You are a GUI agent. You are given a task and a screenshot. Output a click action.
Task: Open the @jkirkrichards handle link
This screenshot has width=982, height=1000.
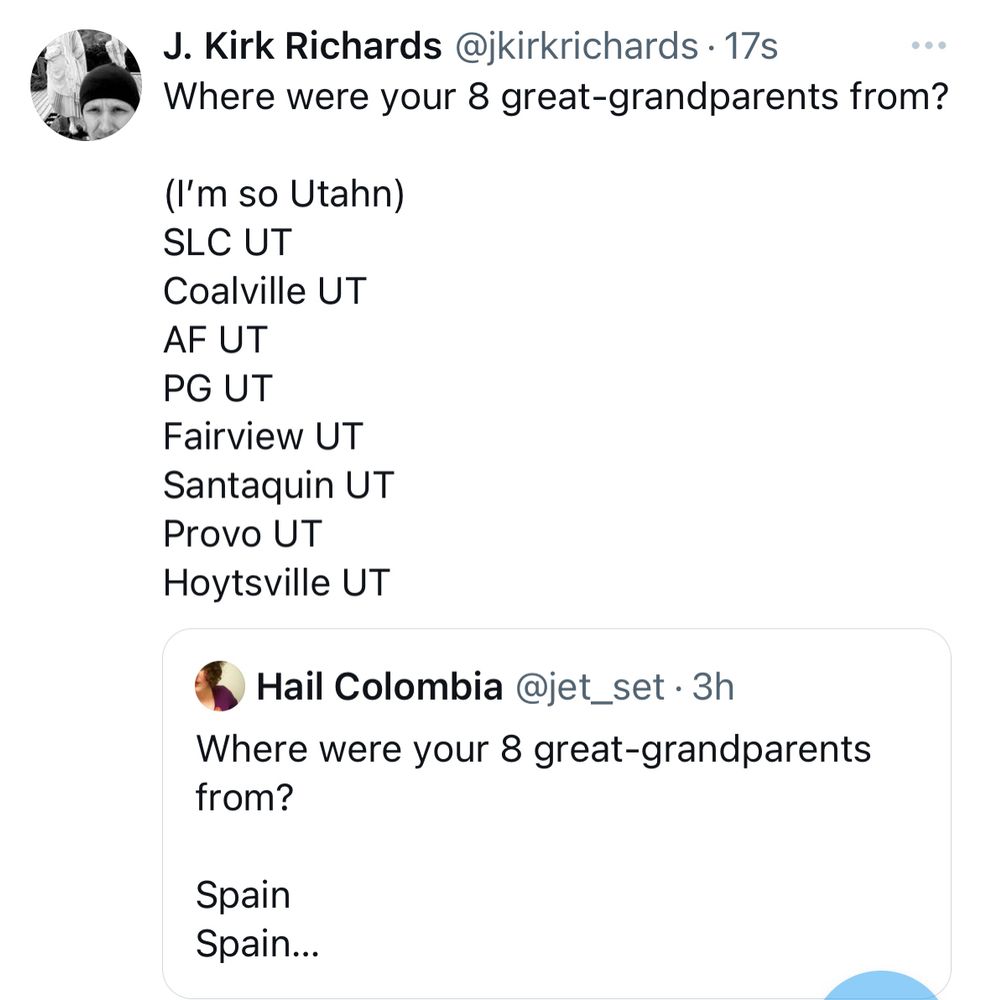coord(579,46)
